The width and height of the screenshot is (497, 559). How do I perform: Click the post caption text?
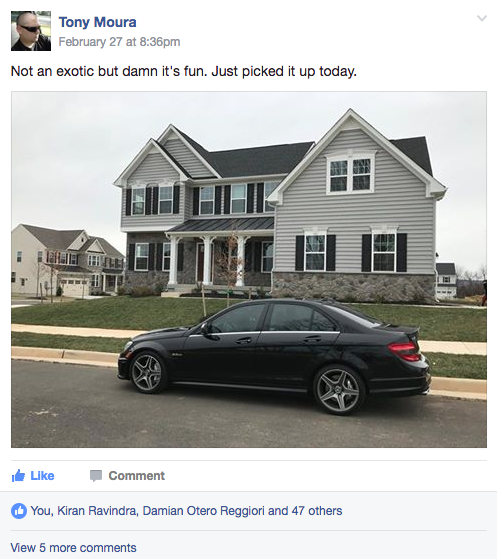tap(184, 71)
